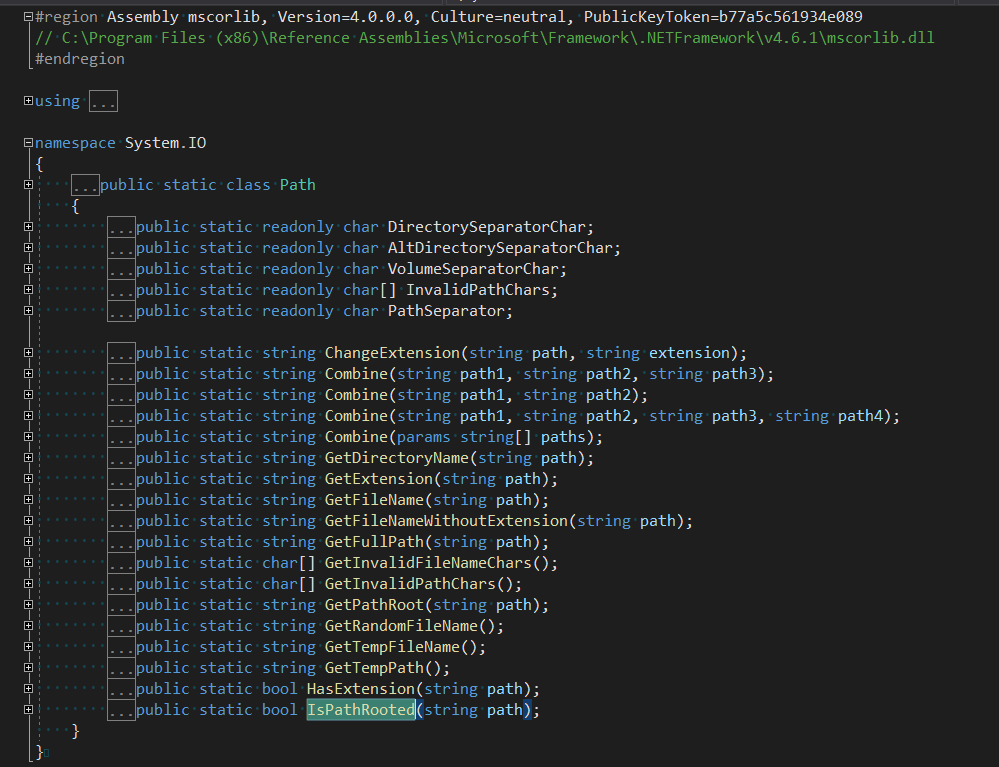Expand the using directives section
The height and width of the screenshot is (767, 999).
(x=27, y=100)
